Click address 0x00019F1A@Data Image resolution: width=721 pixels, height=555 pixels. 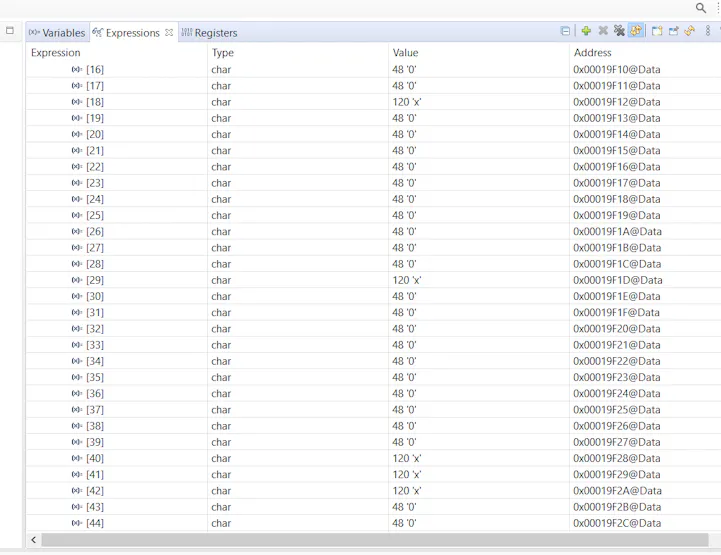pyautogui.click(x=617, y=231)
